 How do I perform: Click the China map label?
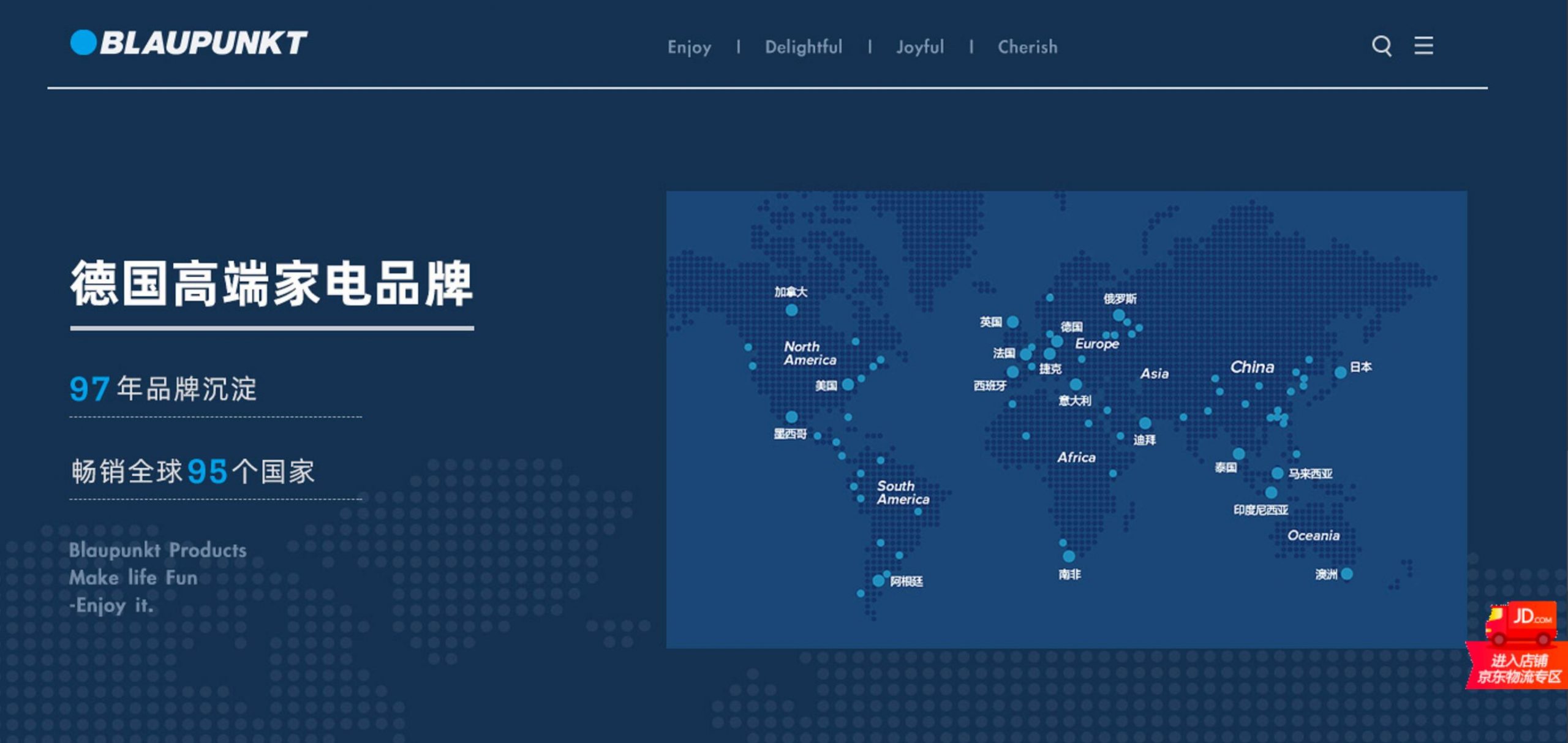click(x=1253, y=367)
